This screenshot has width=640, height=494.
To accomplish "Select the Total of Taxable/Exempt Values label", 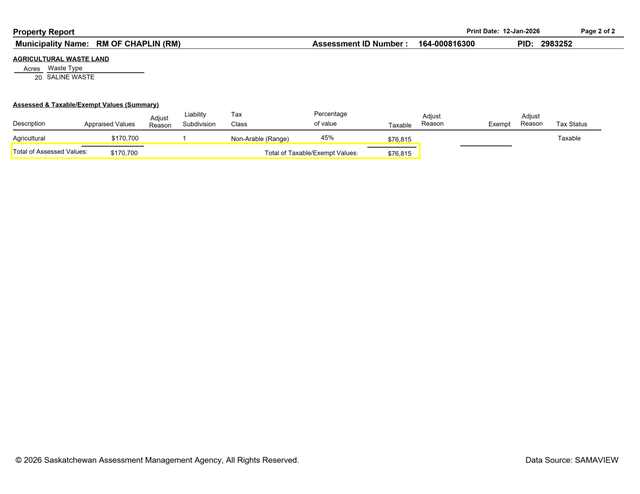I will point(310,153).
